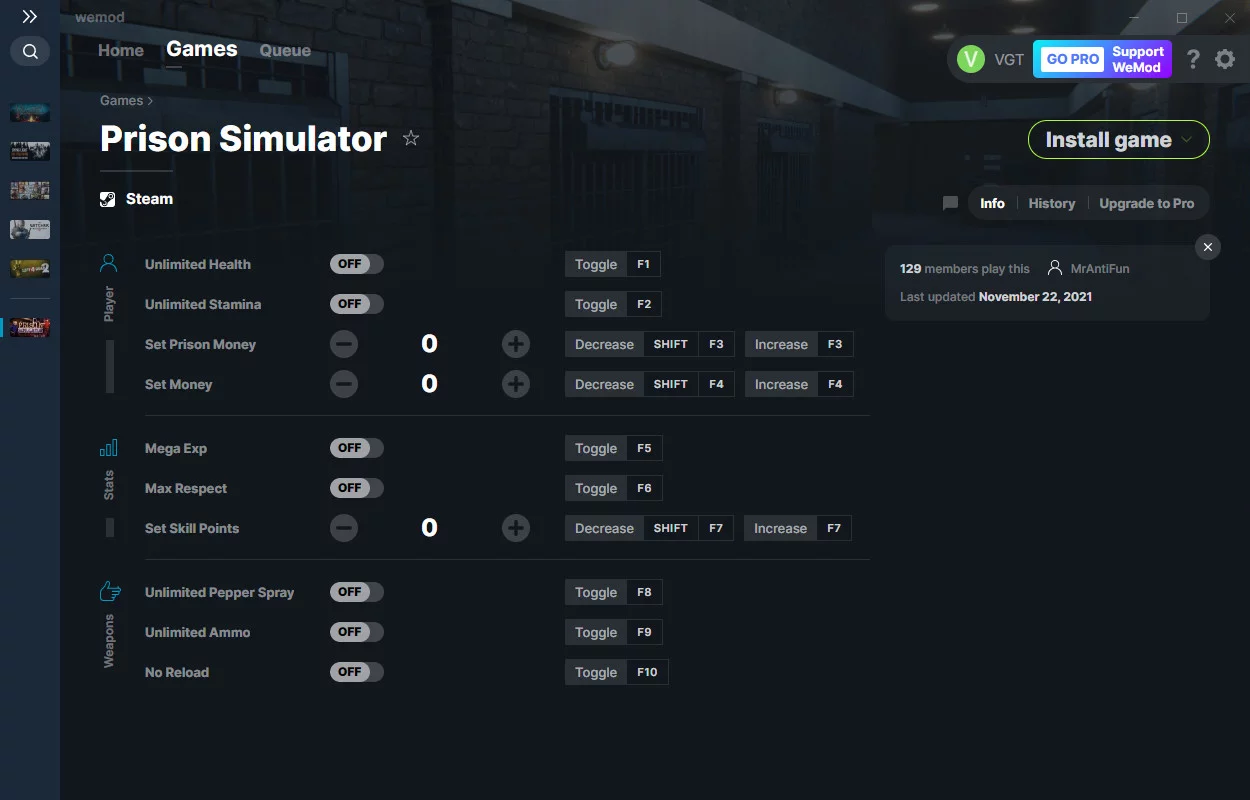The image size is (1250, 800).
Task: Increase Set Prison Money with plus icon
Action: coord(516,344)
